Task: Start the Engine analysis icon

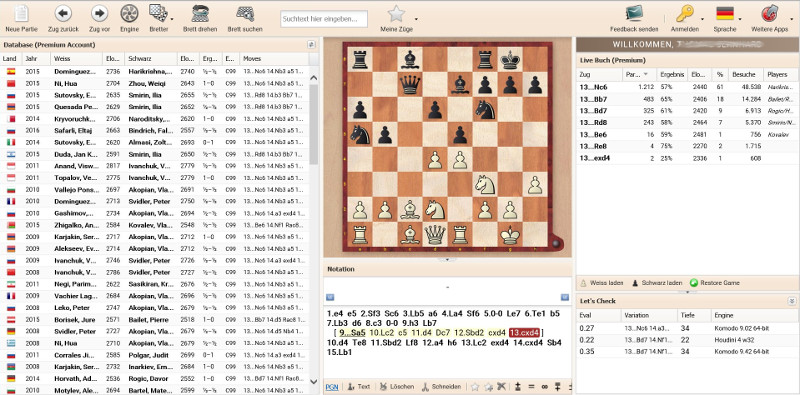Action: tap(130, 13)
